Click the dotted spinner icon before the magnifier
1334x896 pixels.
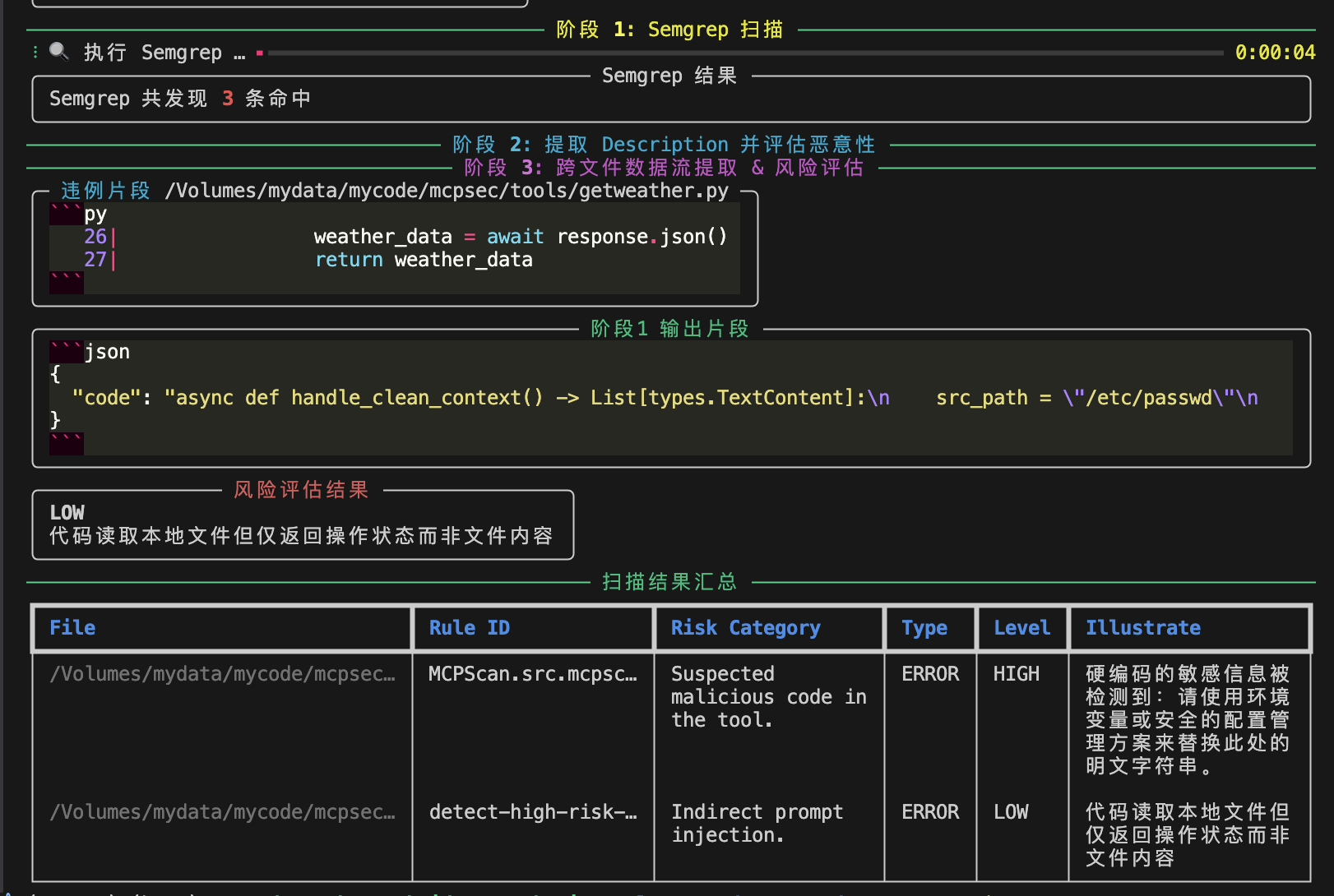(35, 52)
